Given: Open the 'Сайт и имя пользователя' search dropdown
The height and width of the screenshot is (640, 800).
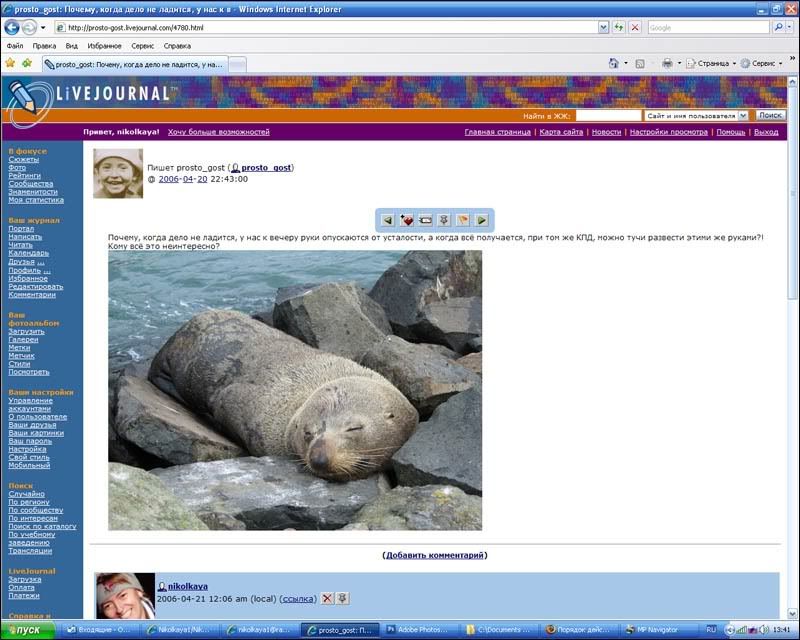Looking at the screenshot, I should point(696,116).
